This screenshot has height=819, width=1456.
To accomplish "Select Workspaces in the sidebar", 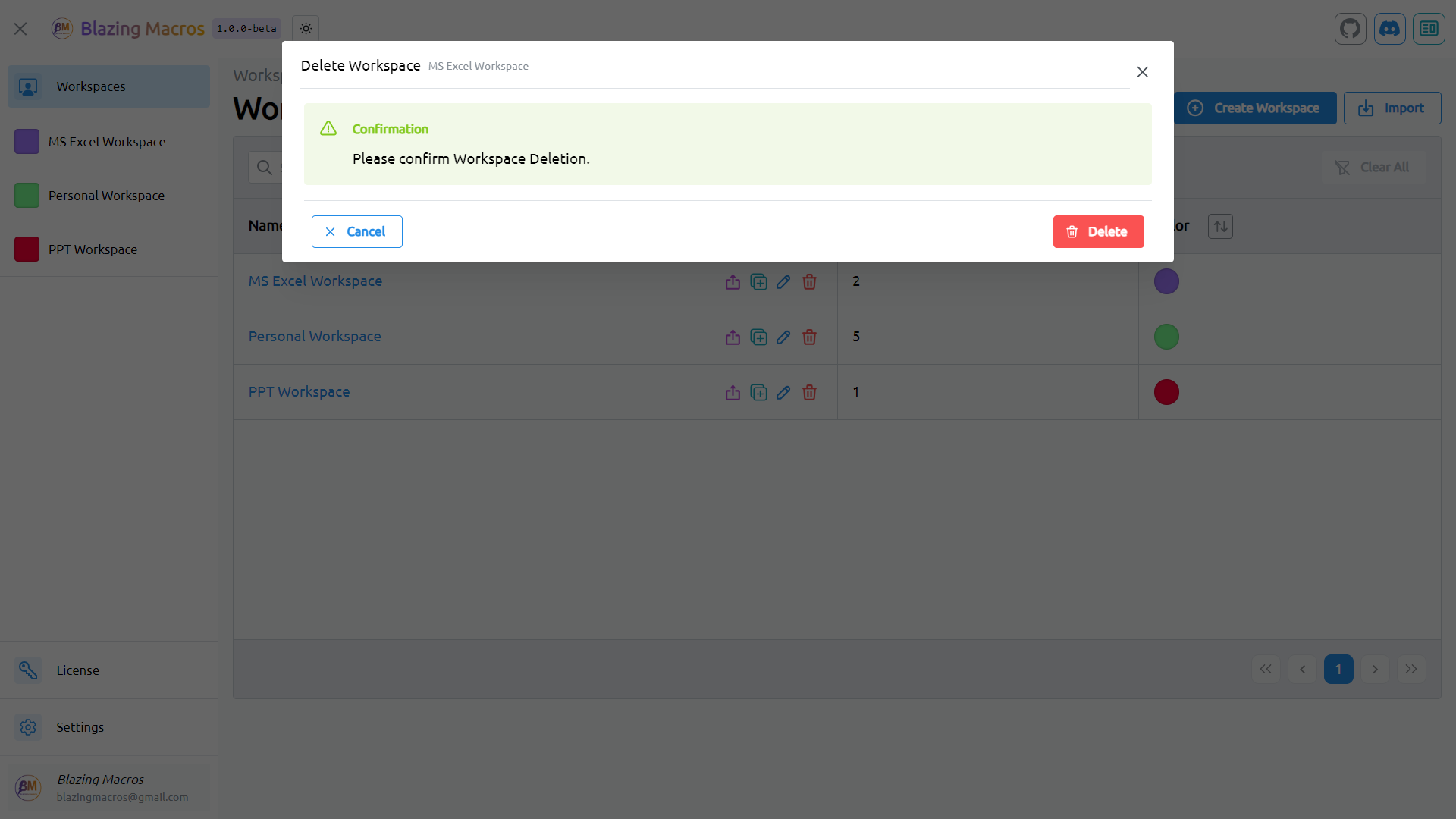I will 108,86.
